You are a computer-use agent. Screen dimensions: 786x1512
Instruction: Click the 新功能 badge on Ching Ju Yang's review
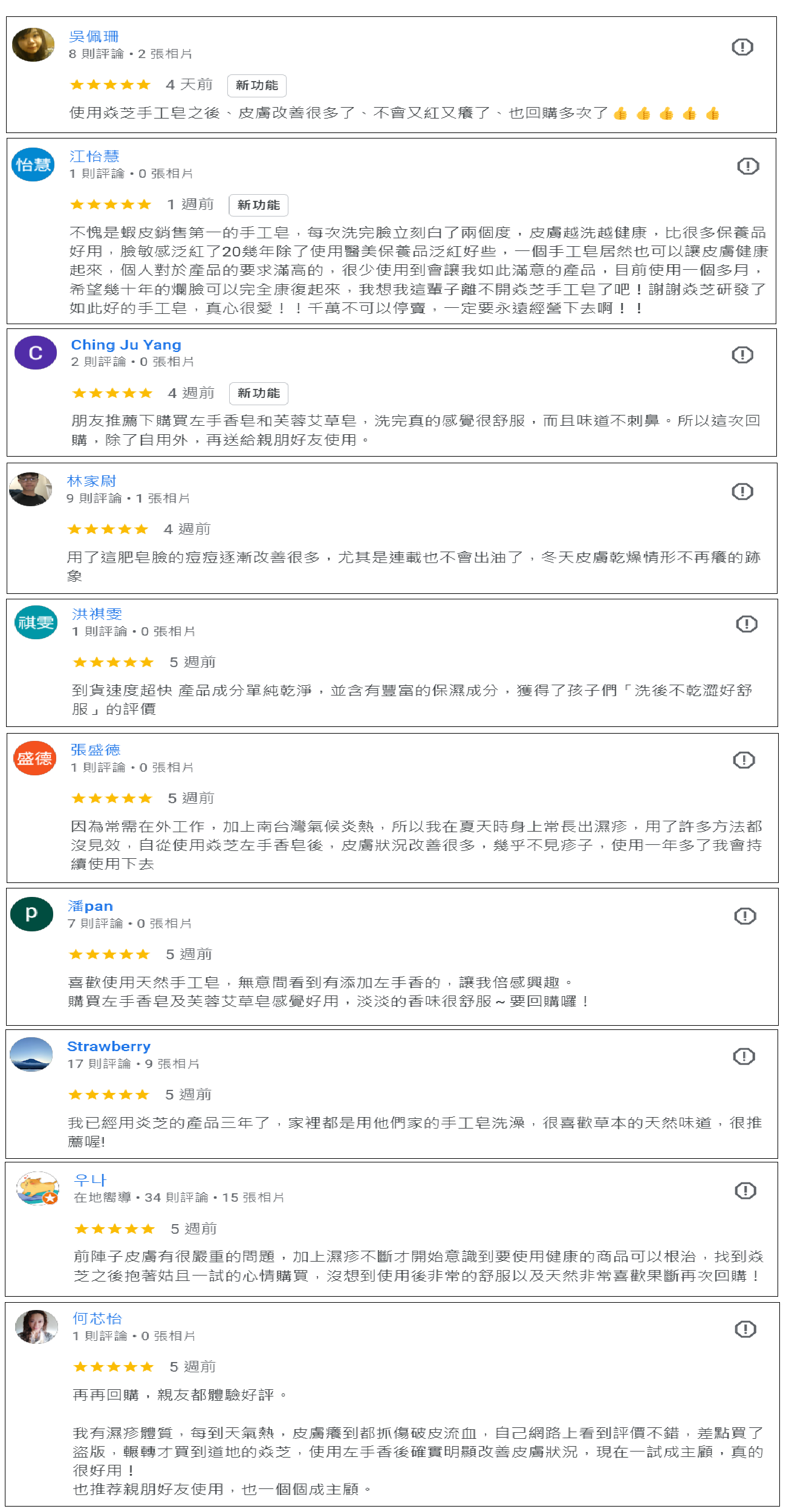point(259,393)
